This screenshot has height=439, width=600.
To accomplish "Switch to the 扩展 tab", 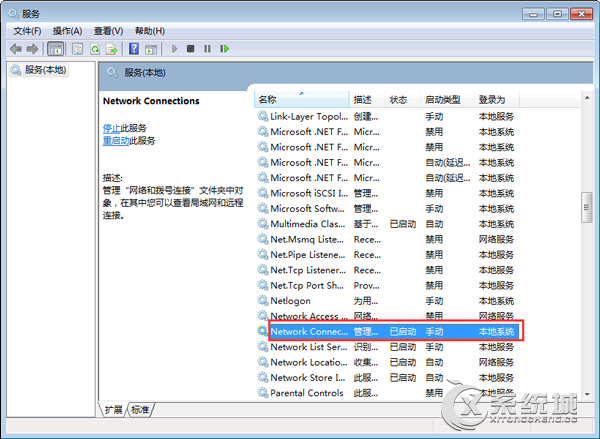I will pos(113,410).
